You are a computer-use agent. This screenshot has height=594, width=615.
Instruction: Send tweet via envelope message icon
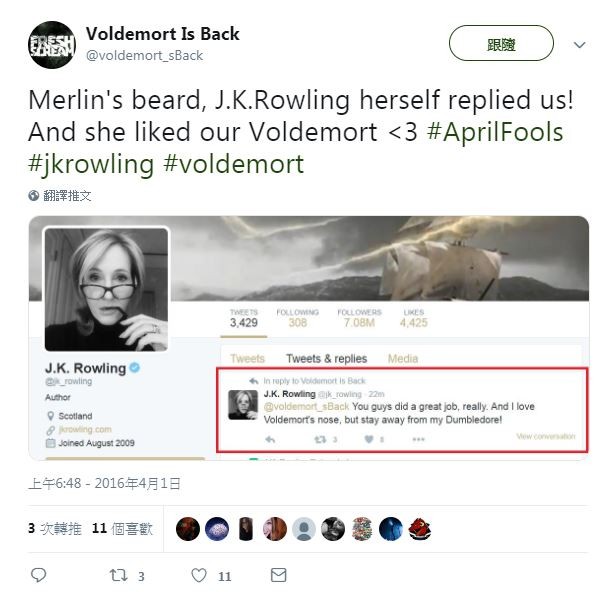click(278, 575)
